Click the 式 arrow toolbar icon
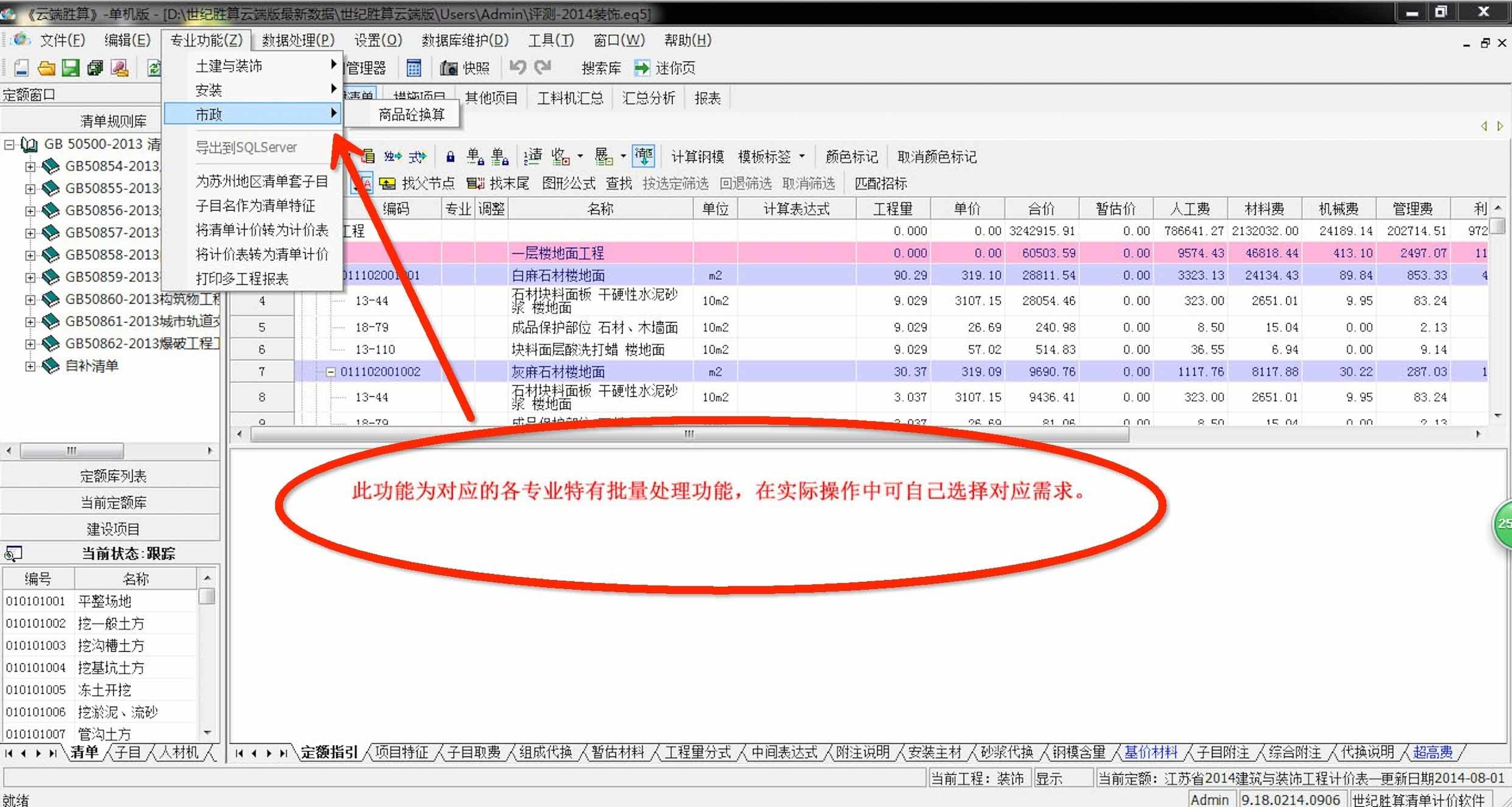 click(418, 156)
